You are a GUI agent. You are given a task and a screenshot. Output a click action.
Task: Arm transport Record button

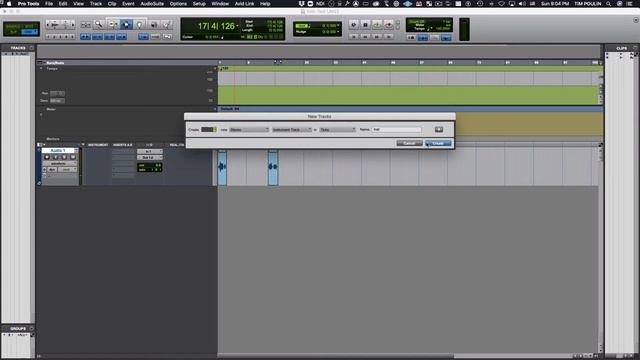[x=389, y=25]
